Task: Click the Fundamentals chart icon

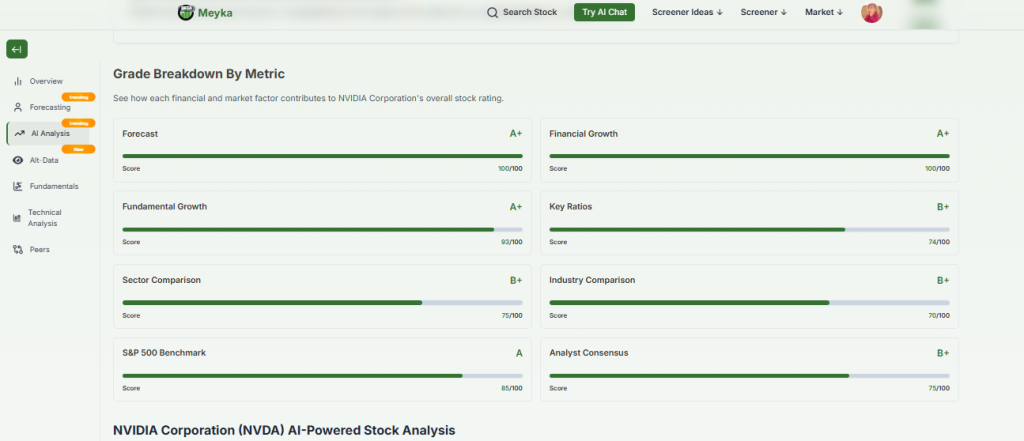Action: point(18,186)
